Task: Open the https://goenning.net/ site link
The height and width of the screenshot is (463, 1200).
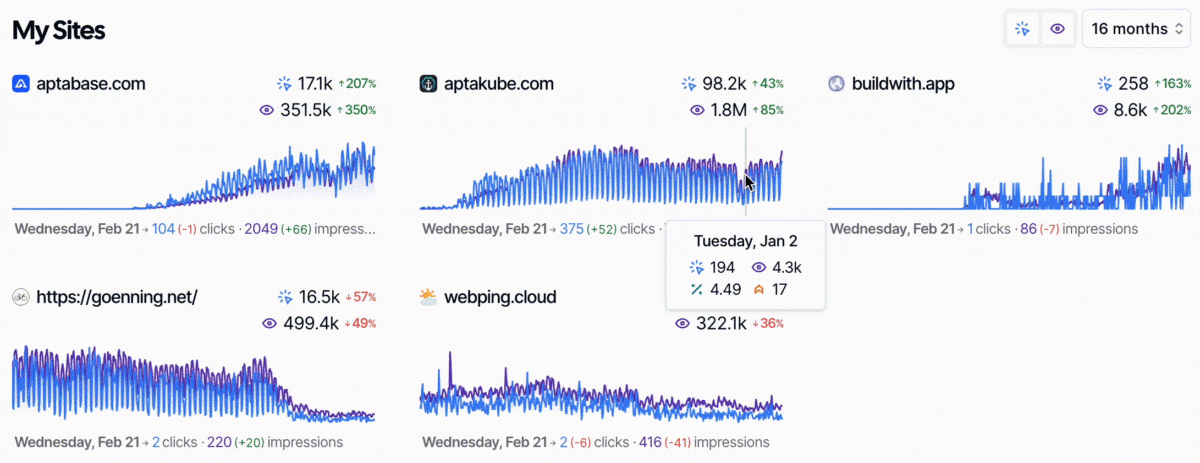Action: 117,297
